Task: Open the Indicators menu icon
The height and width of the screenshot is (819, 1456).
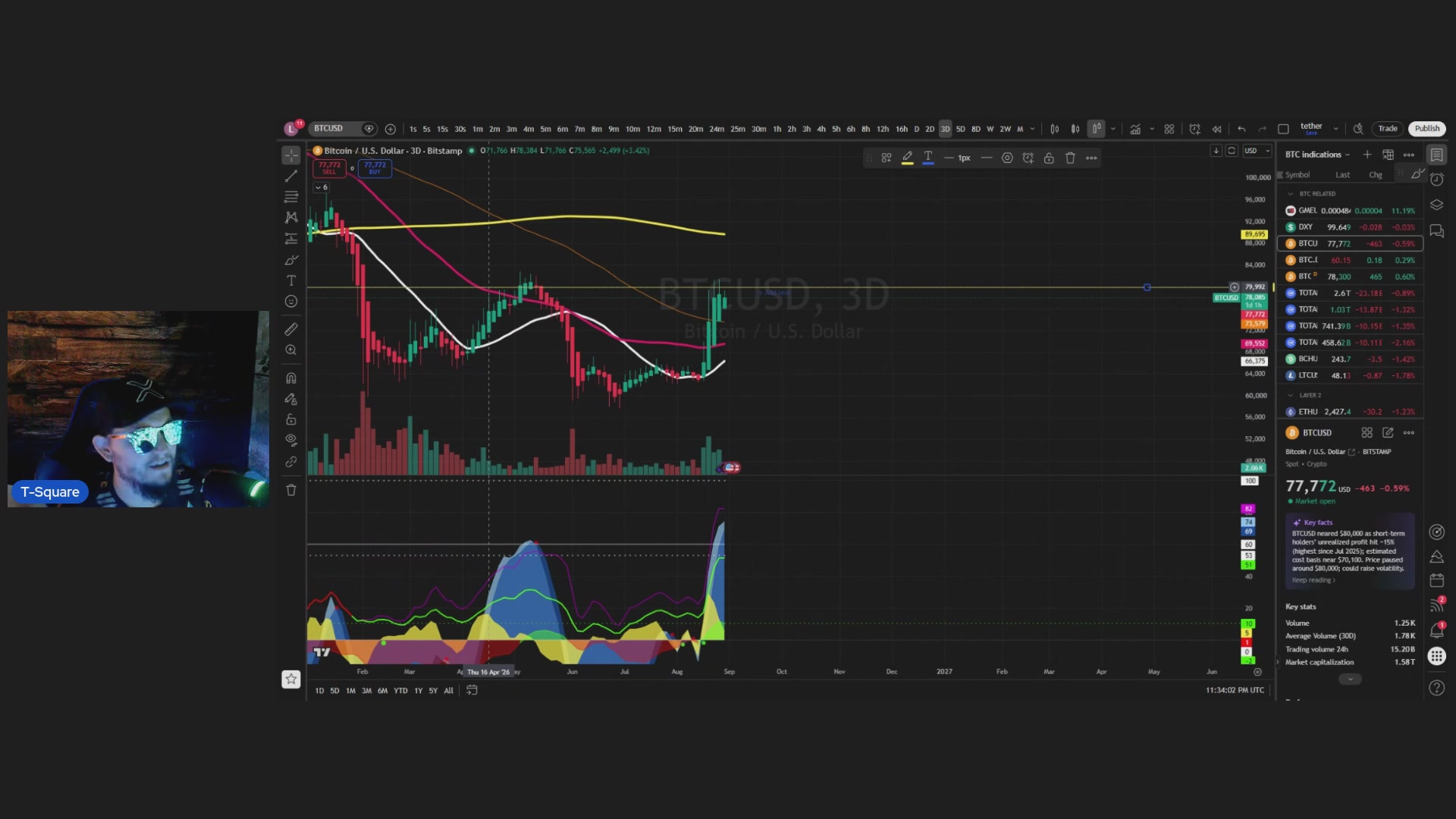Action: [1135, 129]
